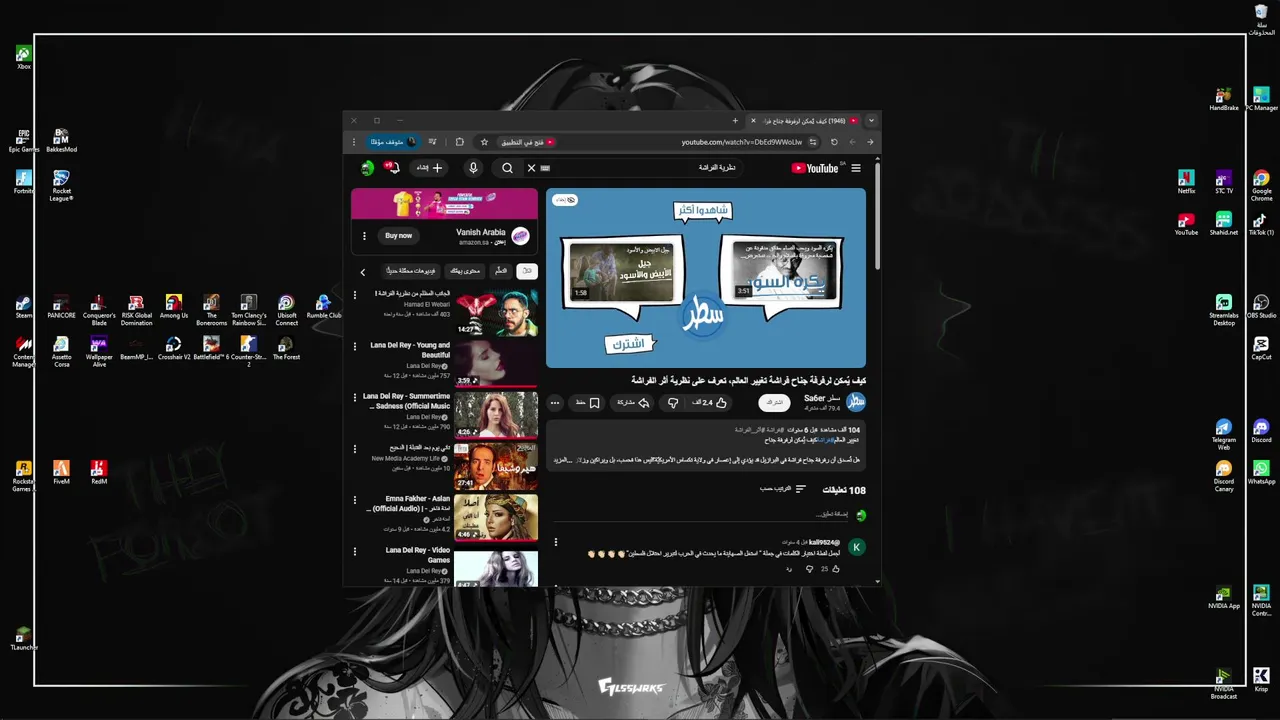Screen dimensions: 1280x720
Task: Open the Sa6er channel avatar
Action: (856, 402)
